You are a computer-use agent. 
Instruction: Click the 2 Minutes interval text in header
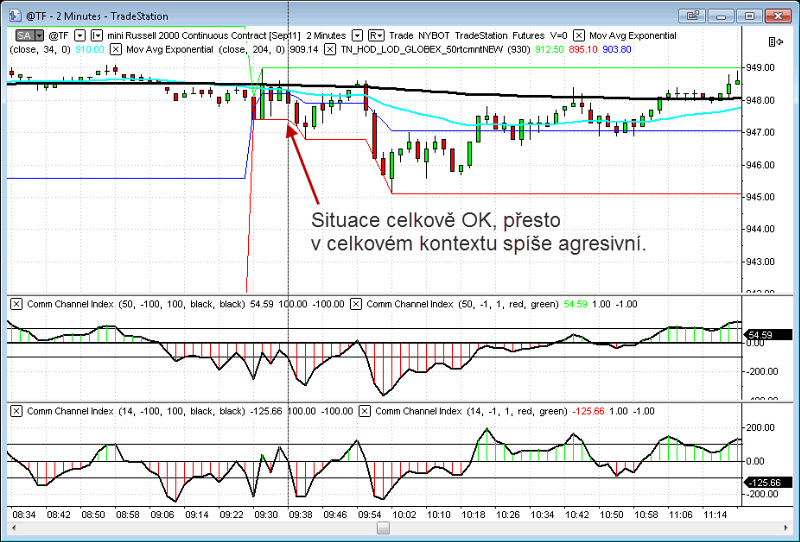tap(326, 36)
